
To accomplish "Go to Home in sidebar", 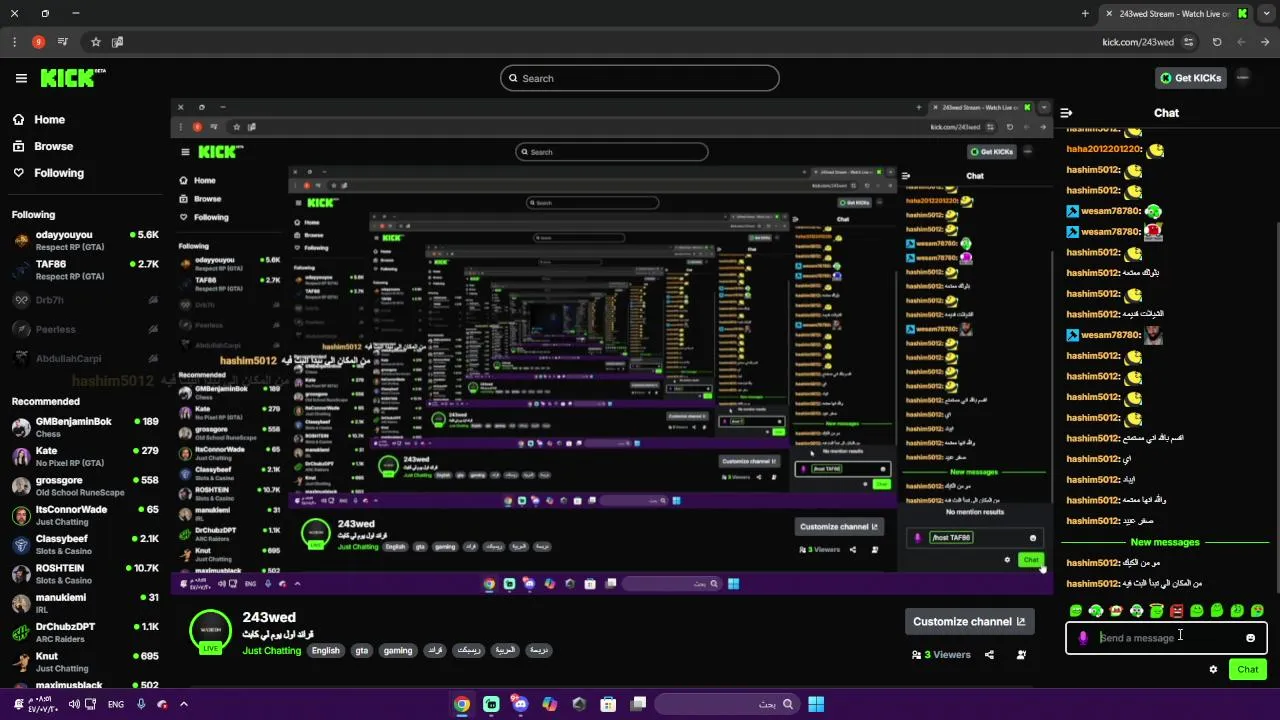I will click(39, 119).
